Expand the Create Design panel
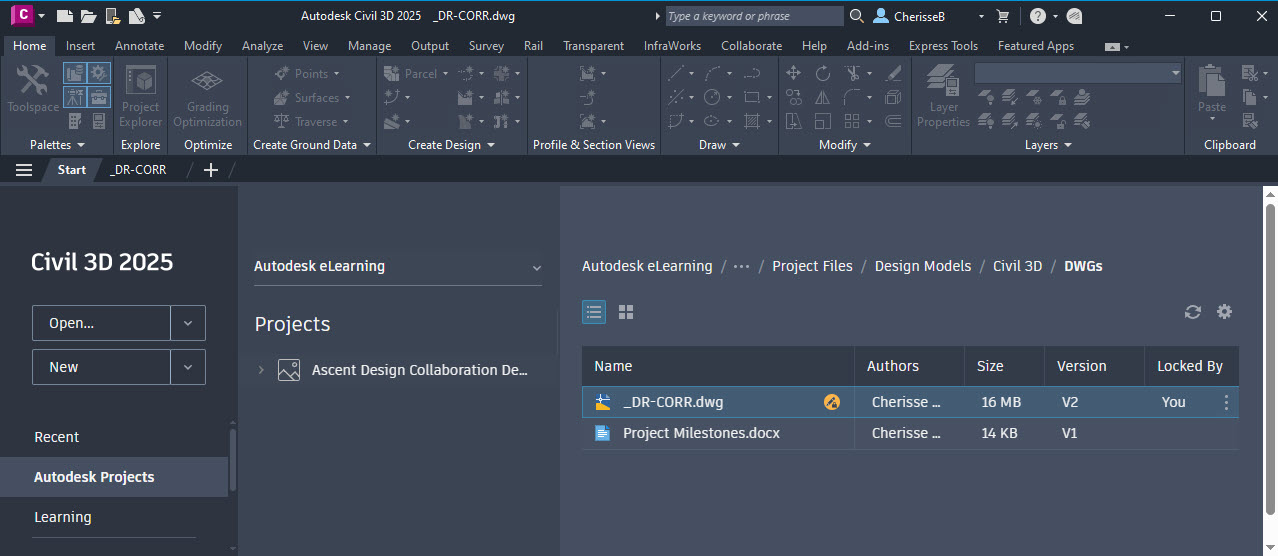Image resolution: width=1278 pixels, height=556 pixels. 451,145
